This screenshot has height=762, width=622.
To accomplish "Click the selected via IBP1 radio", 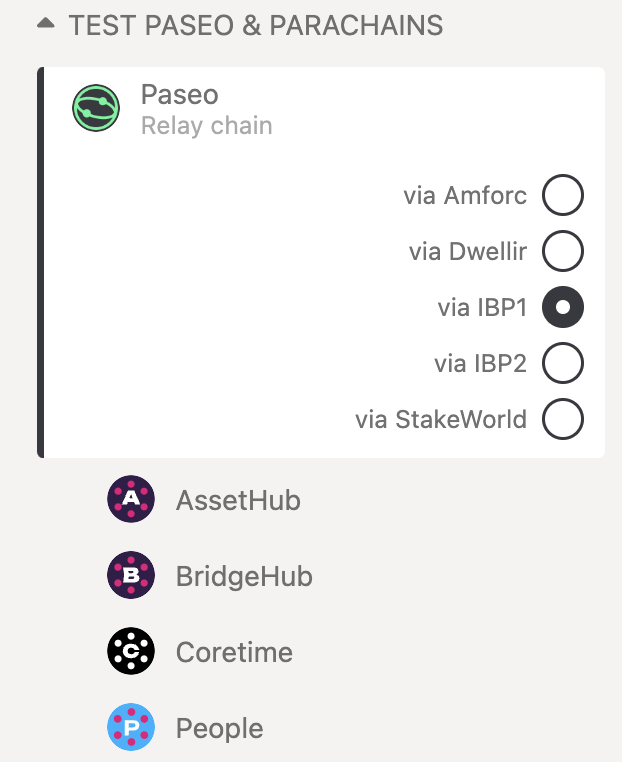I will coord(563,307).
